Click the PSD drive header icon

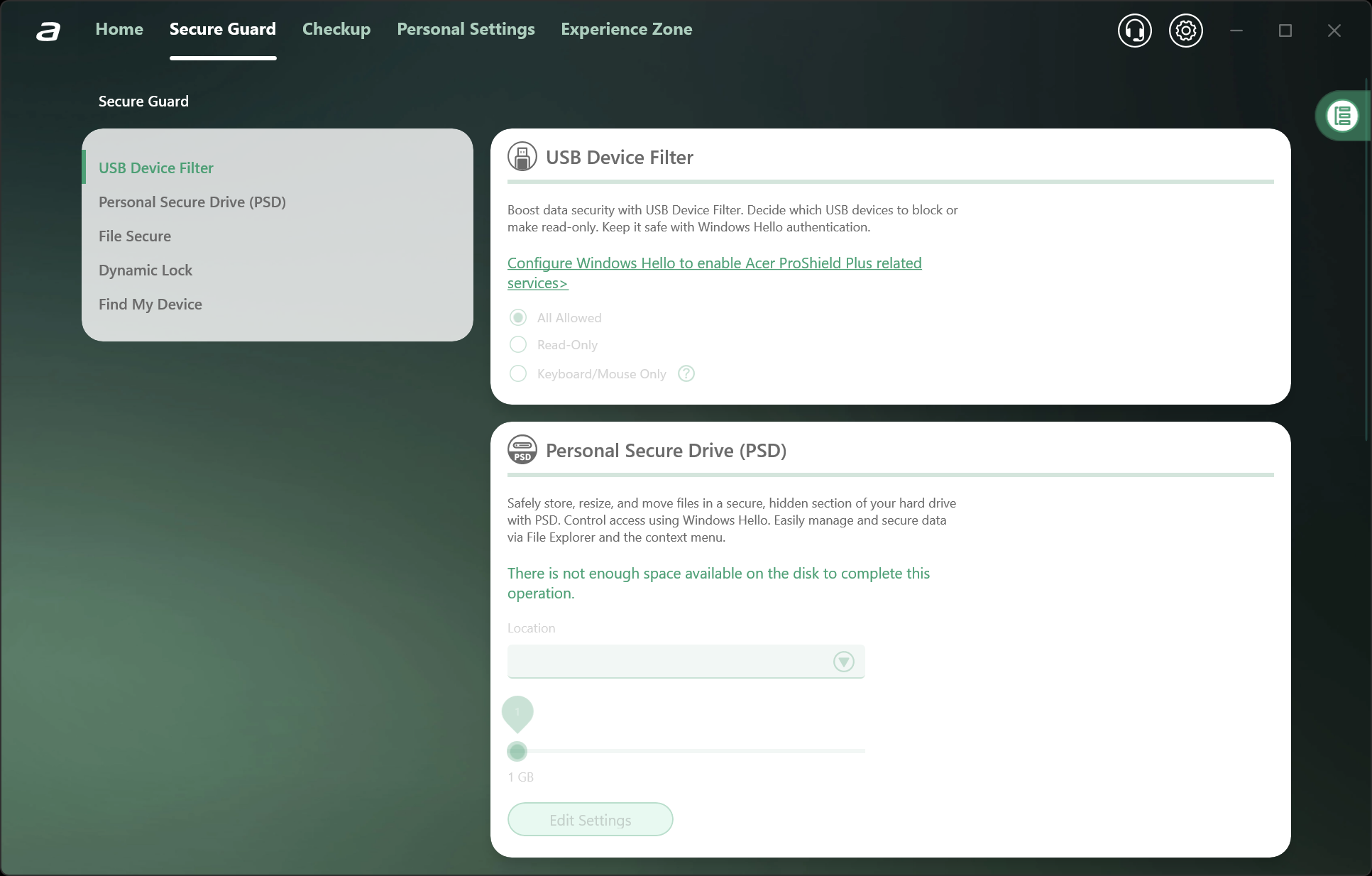pyautogui.click(x=522, y=450)
